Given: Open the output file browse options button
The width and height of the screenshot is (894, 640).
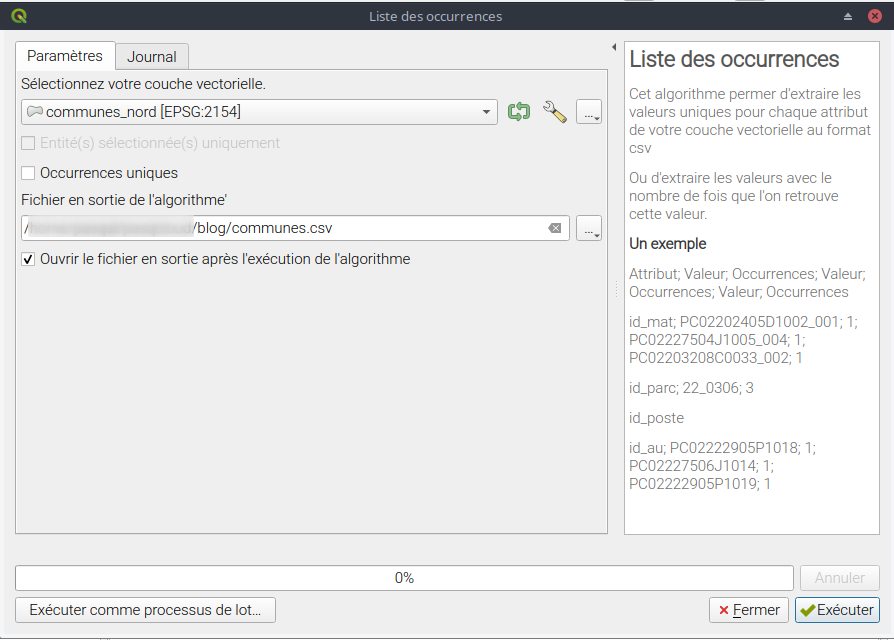Looking at the screenshot, I should tap(589, 229).
